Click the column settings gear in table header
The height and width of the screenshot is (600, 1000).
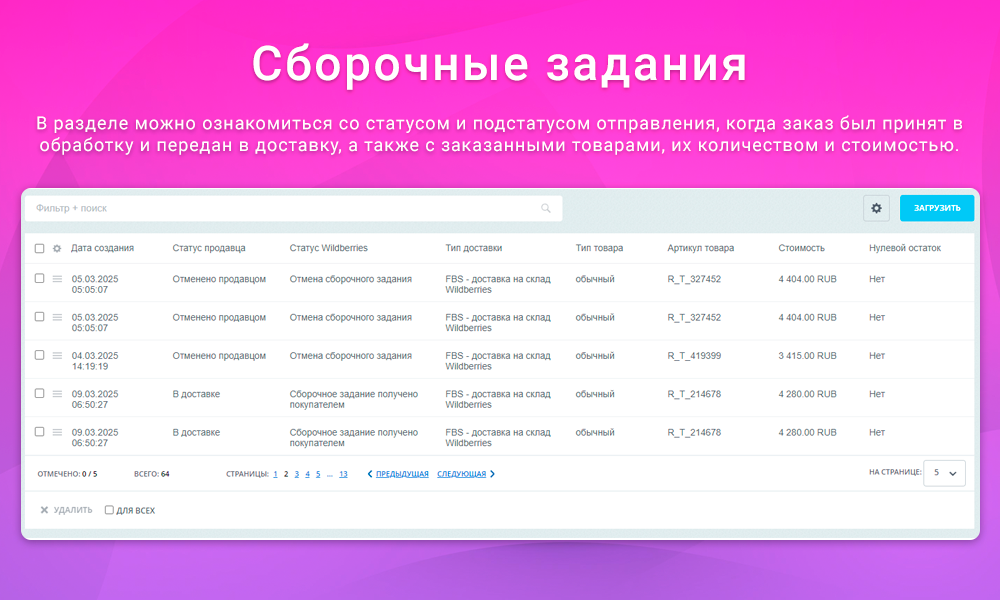click(57, 247)
